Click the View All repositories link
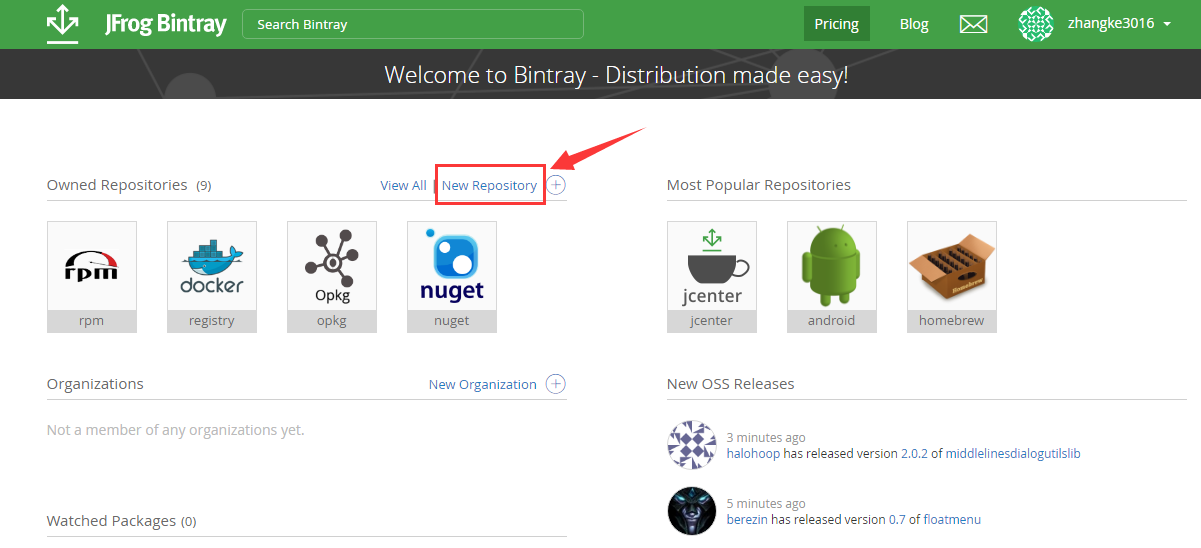1201x548 pixels. (x=403, y=185)
